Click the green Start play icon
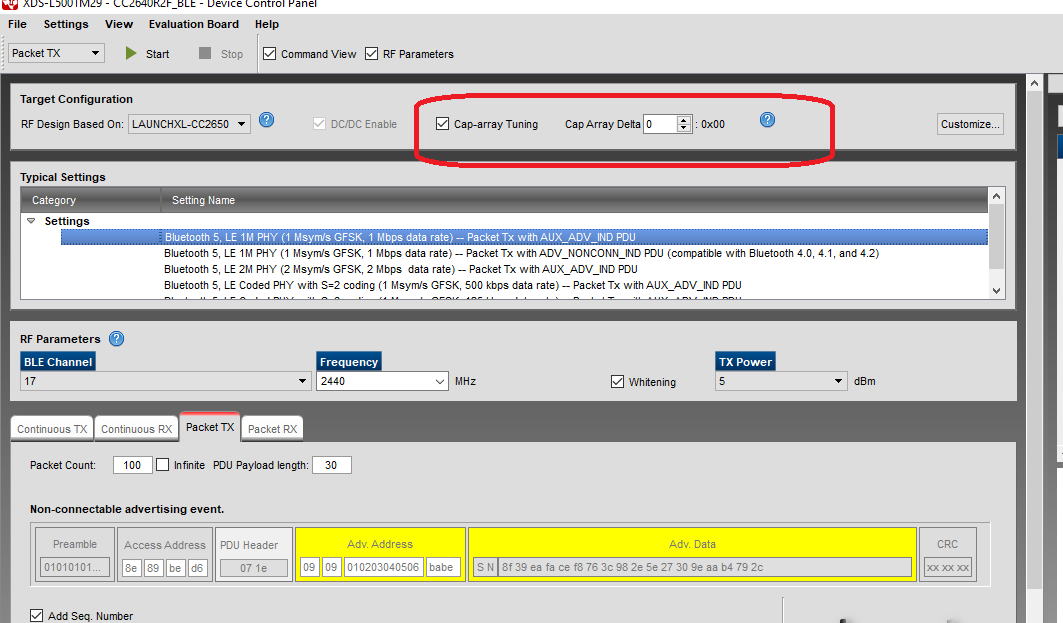This screenshot has height=623, width=1063. (131, 53)
